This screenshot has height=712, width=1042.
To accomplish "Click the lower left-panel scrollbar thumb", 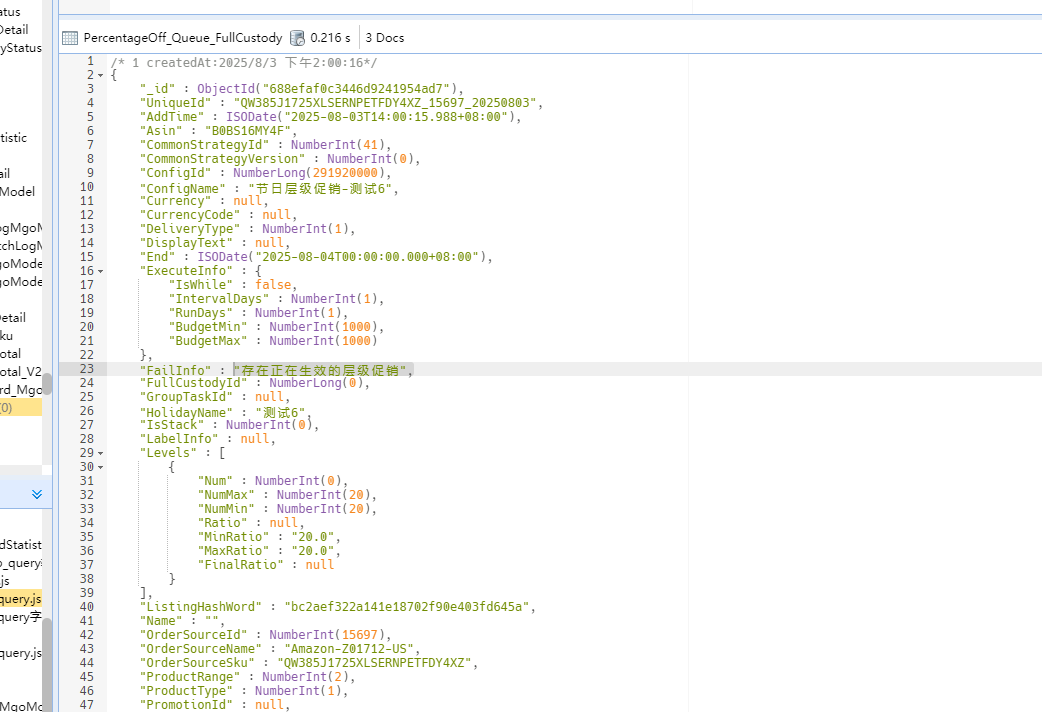I will [x=47, y=665].
